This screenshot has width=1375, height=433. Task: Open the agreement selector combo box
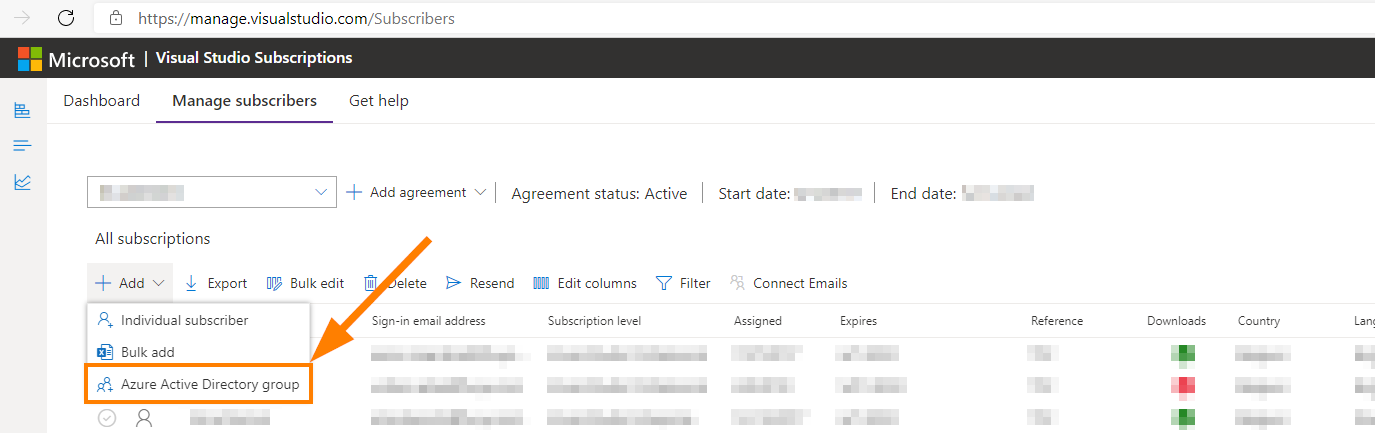click(212, 192)
